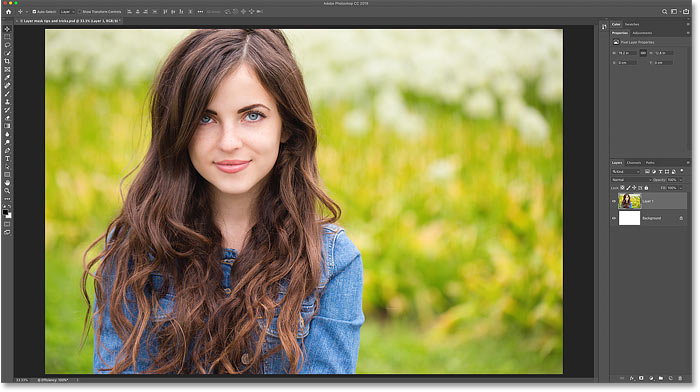The image size is (700, 392).
Task: Enable the Auto-Select checkbox
Action: (x=34, y=12)
